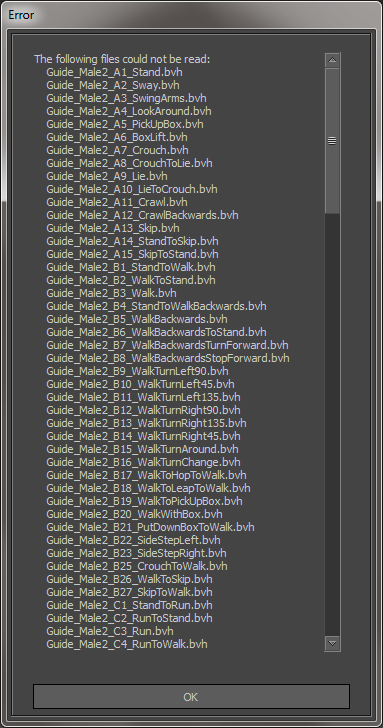
Task: Click the OK button
Action: coord(191,696)
